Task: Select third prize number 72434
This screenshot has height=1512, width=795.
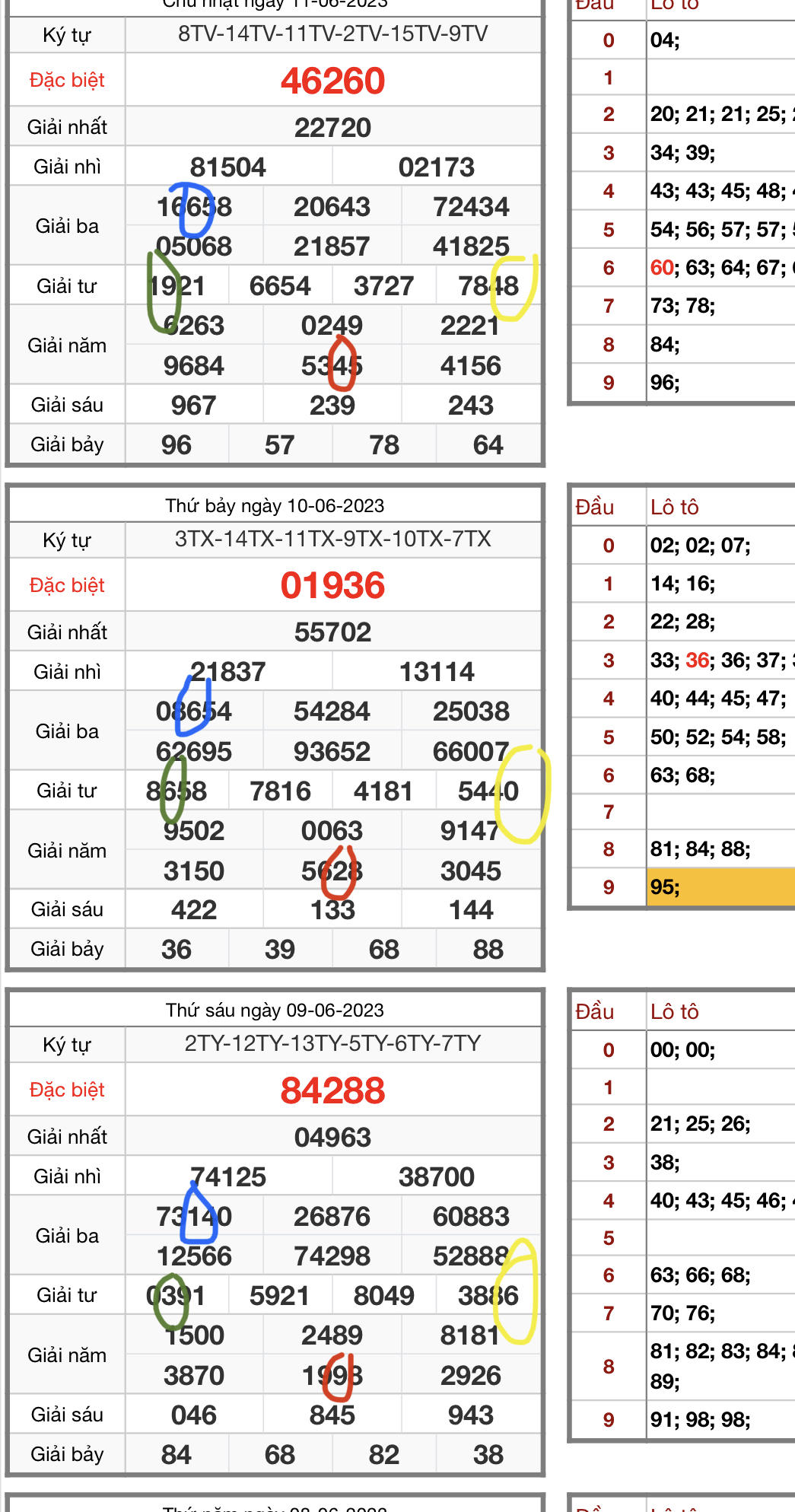Action: (471, 206)
